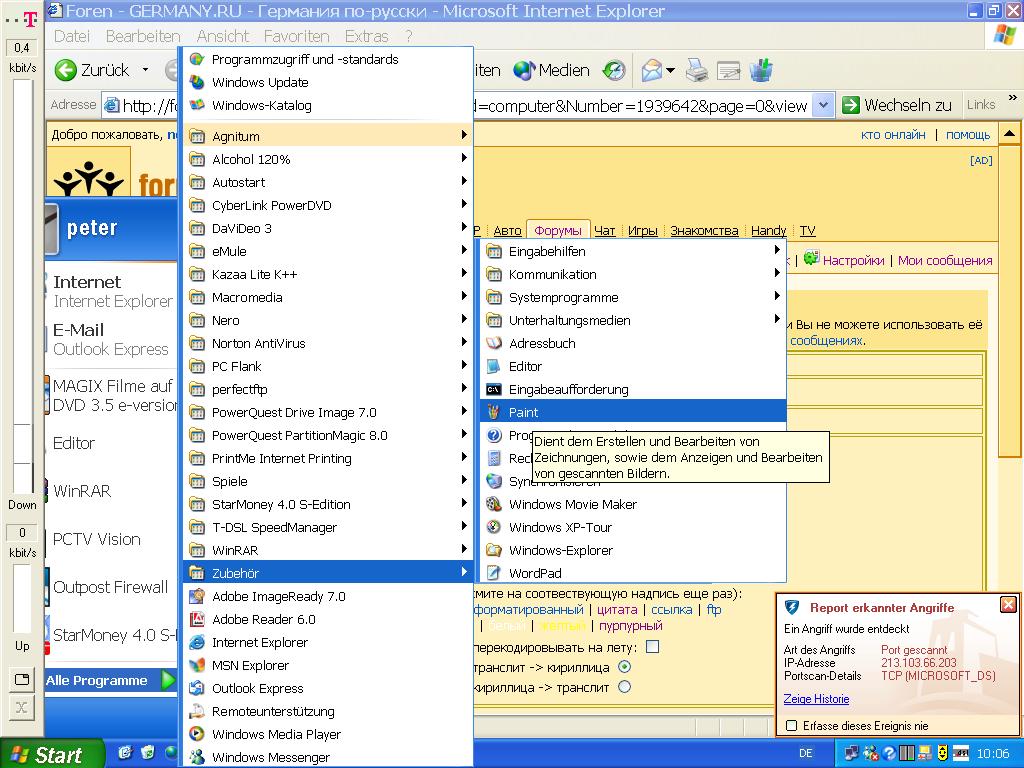
Task: Click the Windows XP-Tour icon
Action: [x=494, y=527]
